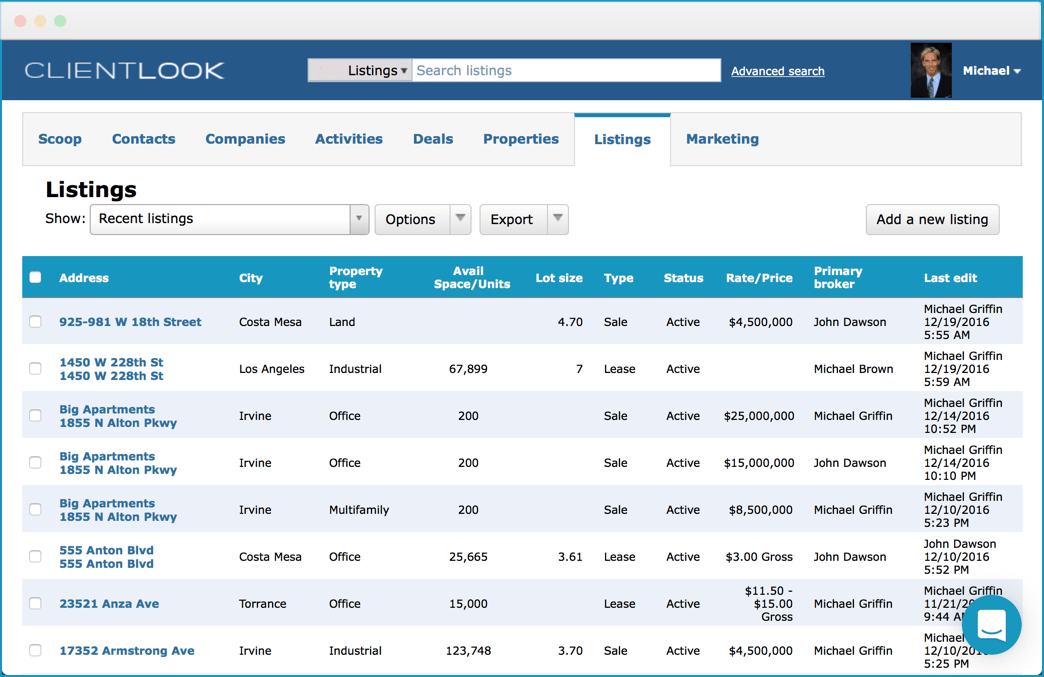Open the Deals tab
This screenshot has height=677, width=1044.
(x=433, y=139)
